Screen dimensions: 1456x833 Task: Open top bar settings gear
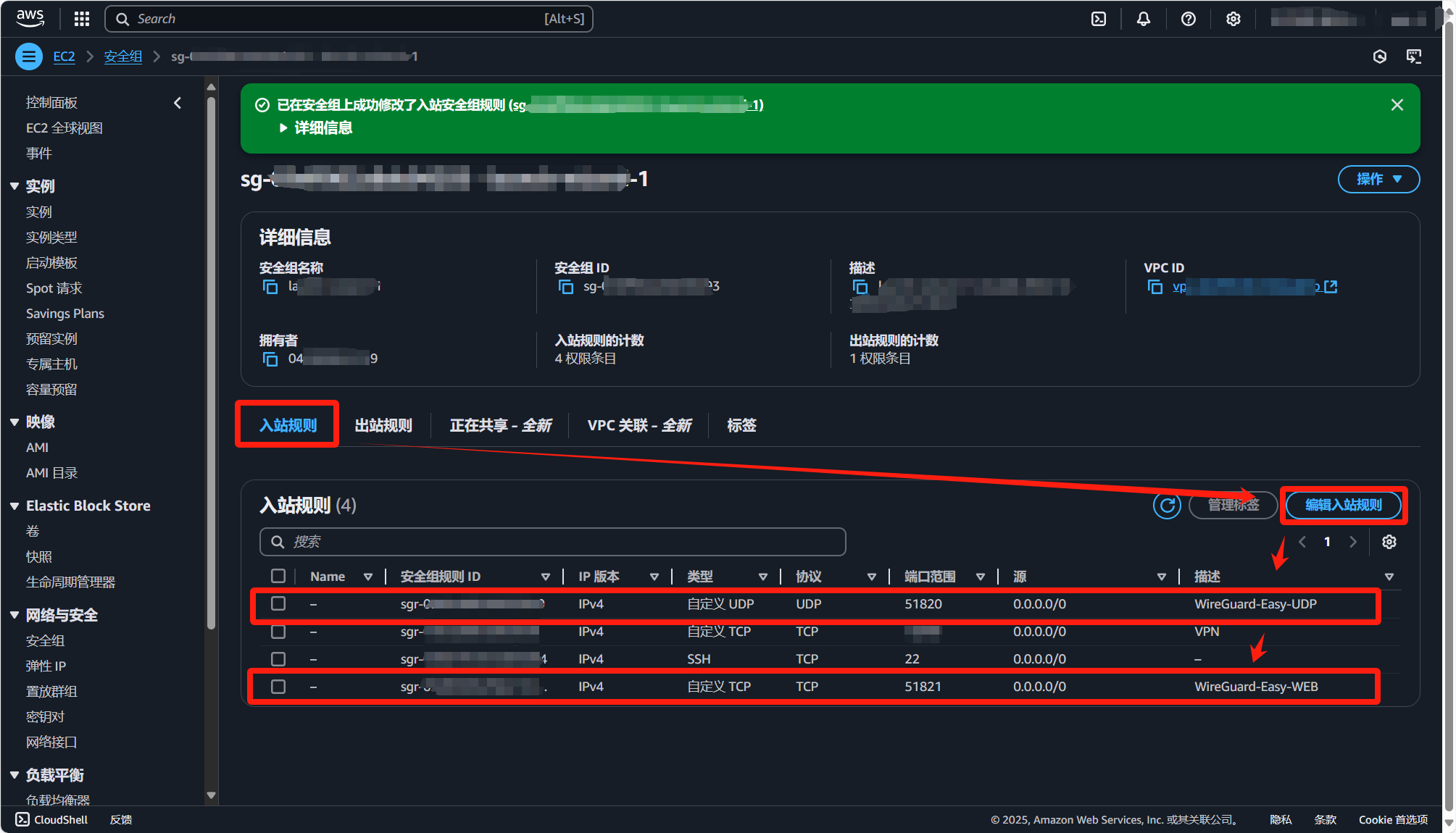coord(1234,19)
